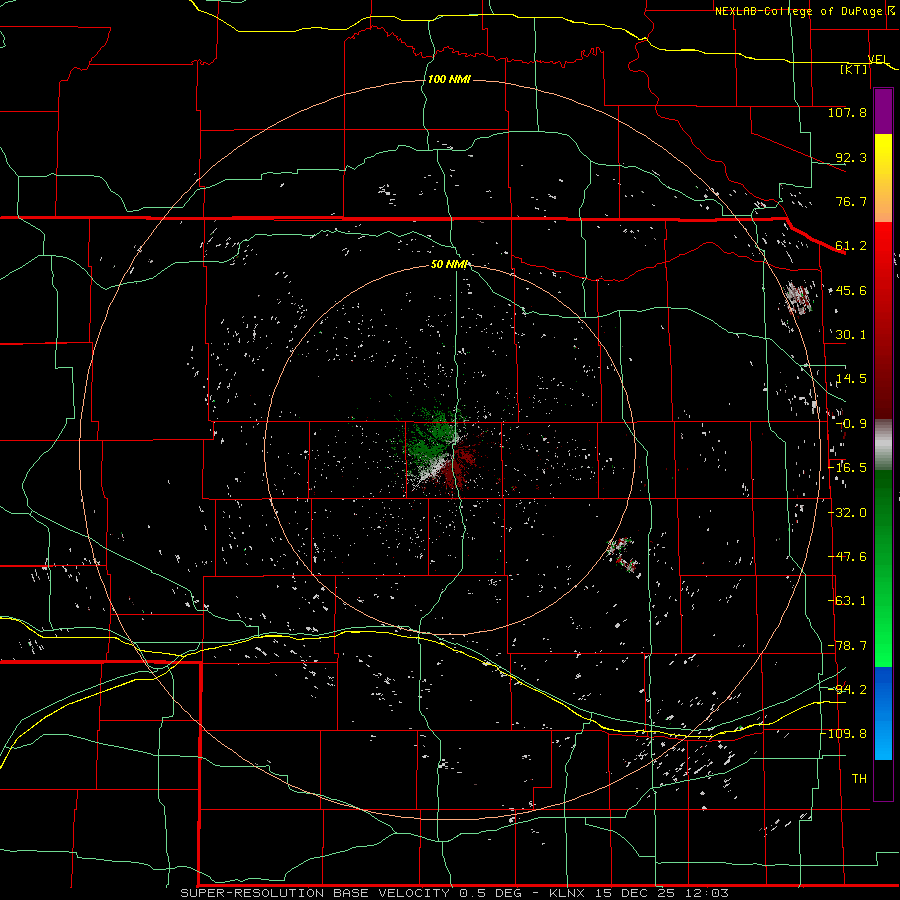Click the TH label under the color bar
The height and width of the screenshot is (900, 900).
(859, 778)
